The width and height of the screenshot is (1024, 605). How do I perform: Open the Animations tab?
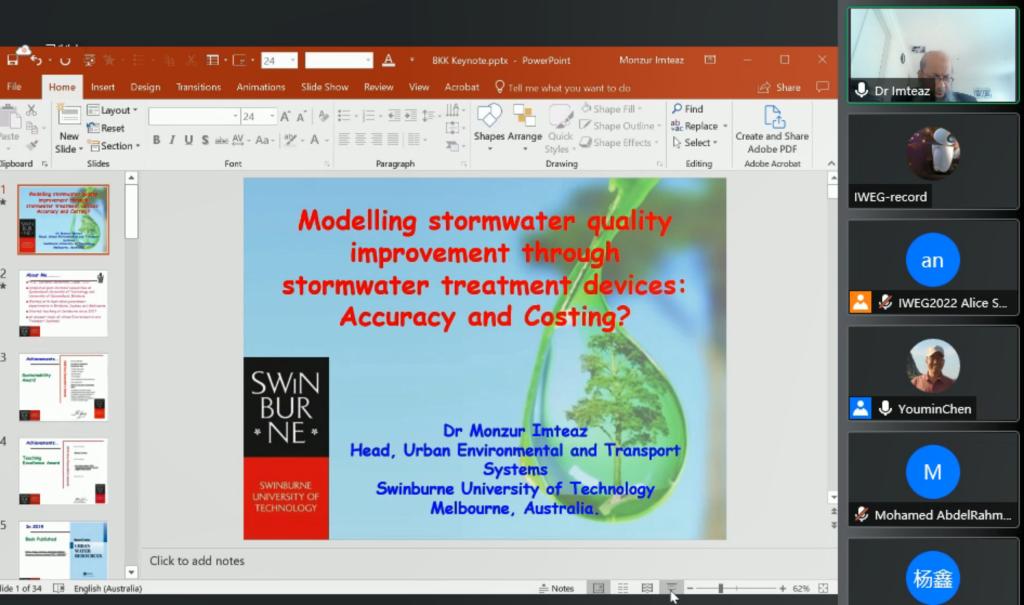click(260, 87)
